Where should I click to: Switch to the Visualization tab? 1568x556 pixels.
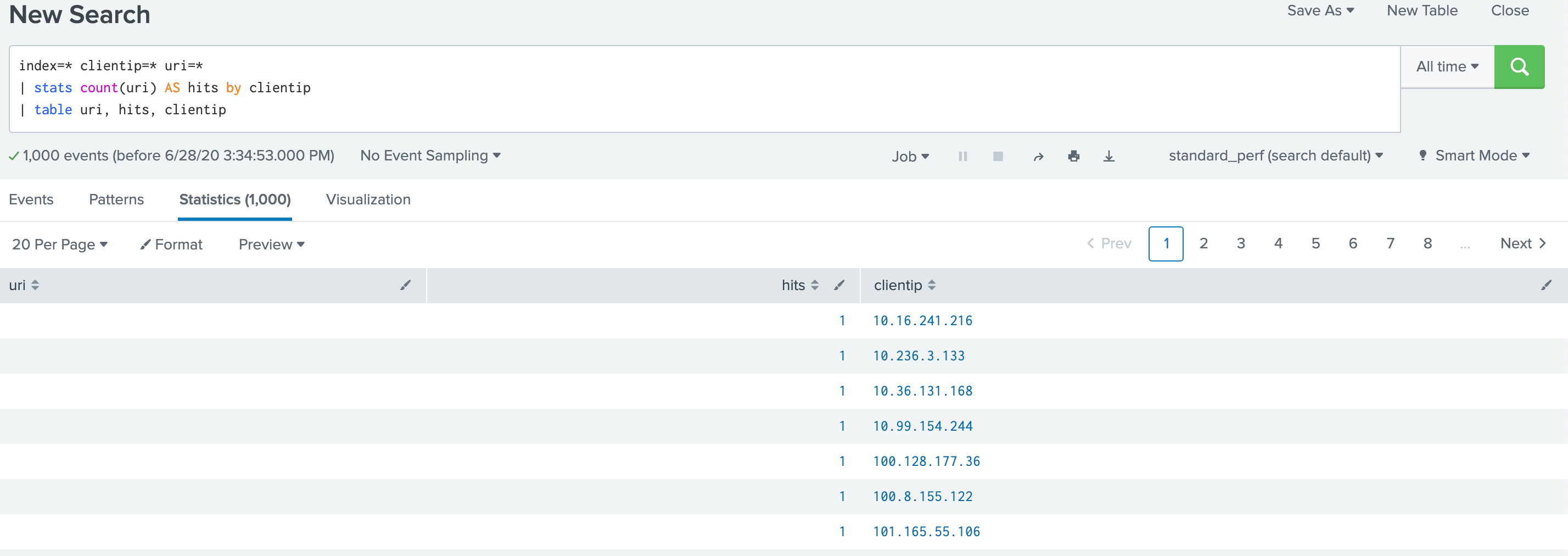(x=368, y=199)
